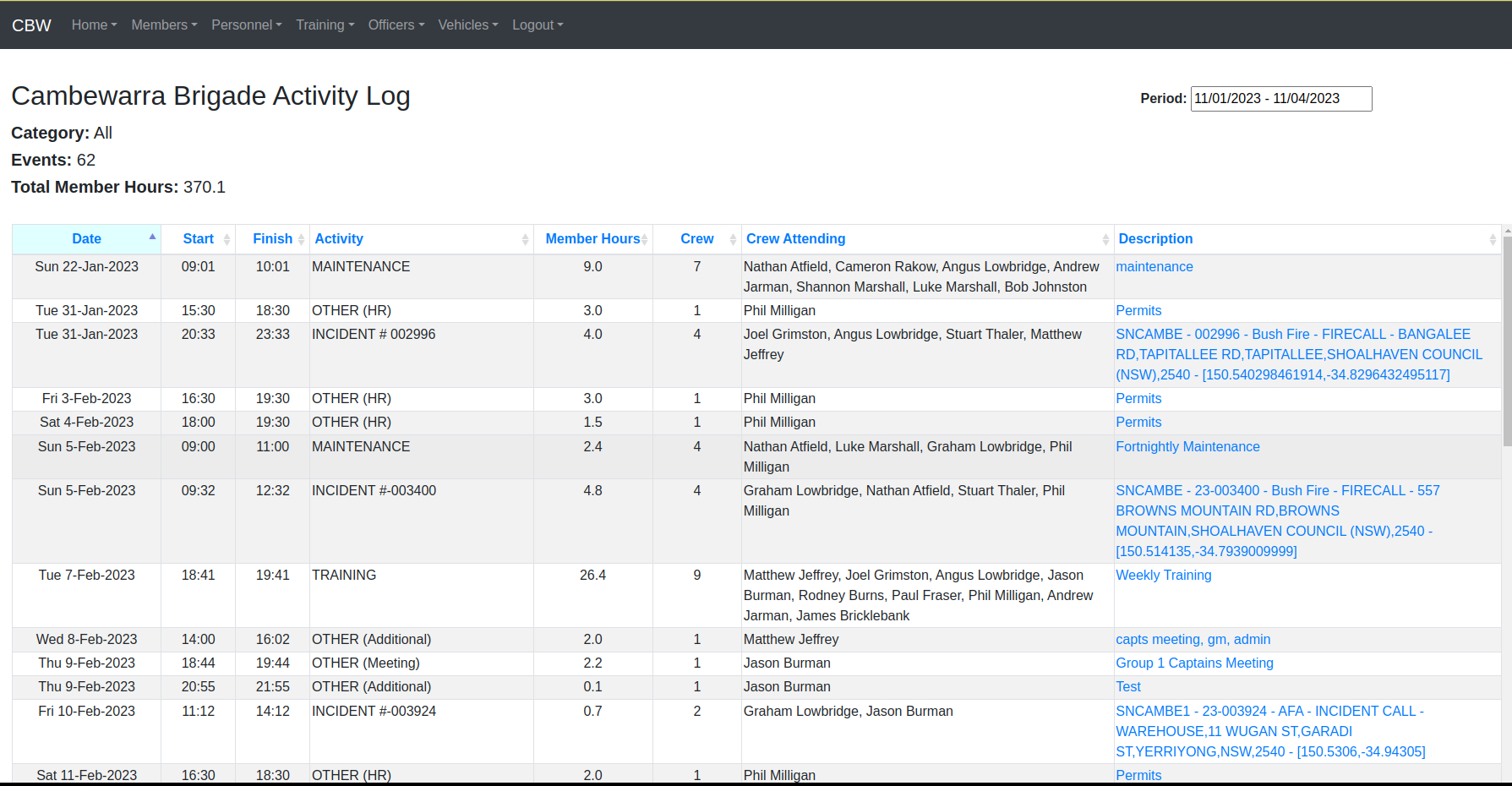1512x786 pixels.
Task: Open the Weekly Training link
Action: pos(1163,576)
